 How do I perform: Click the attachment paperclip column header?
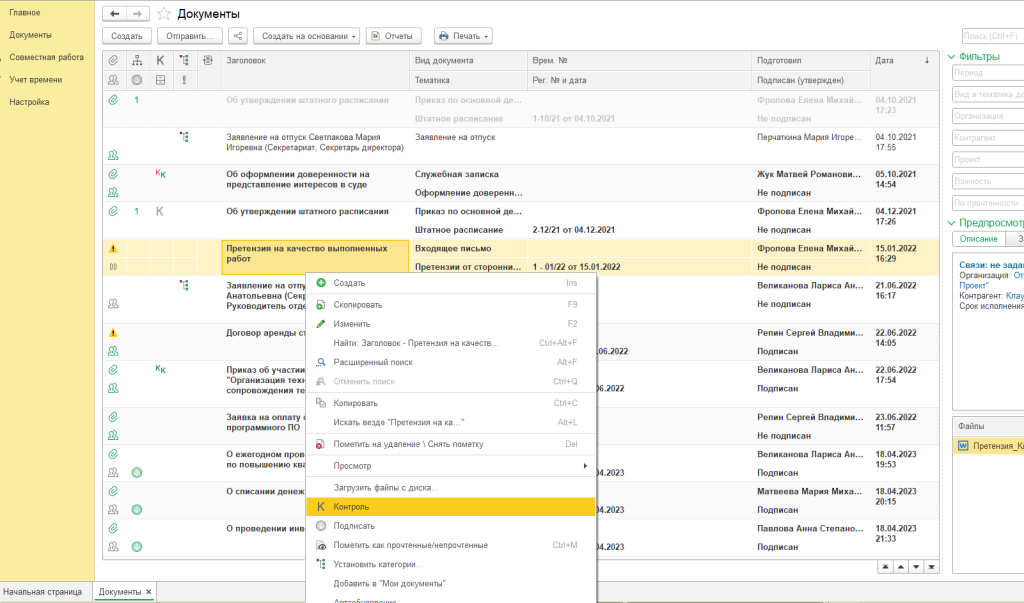click(113, 61)
